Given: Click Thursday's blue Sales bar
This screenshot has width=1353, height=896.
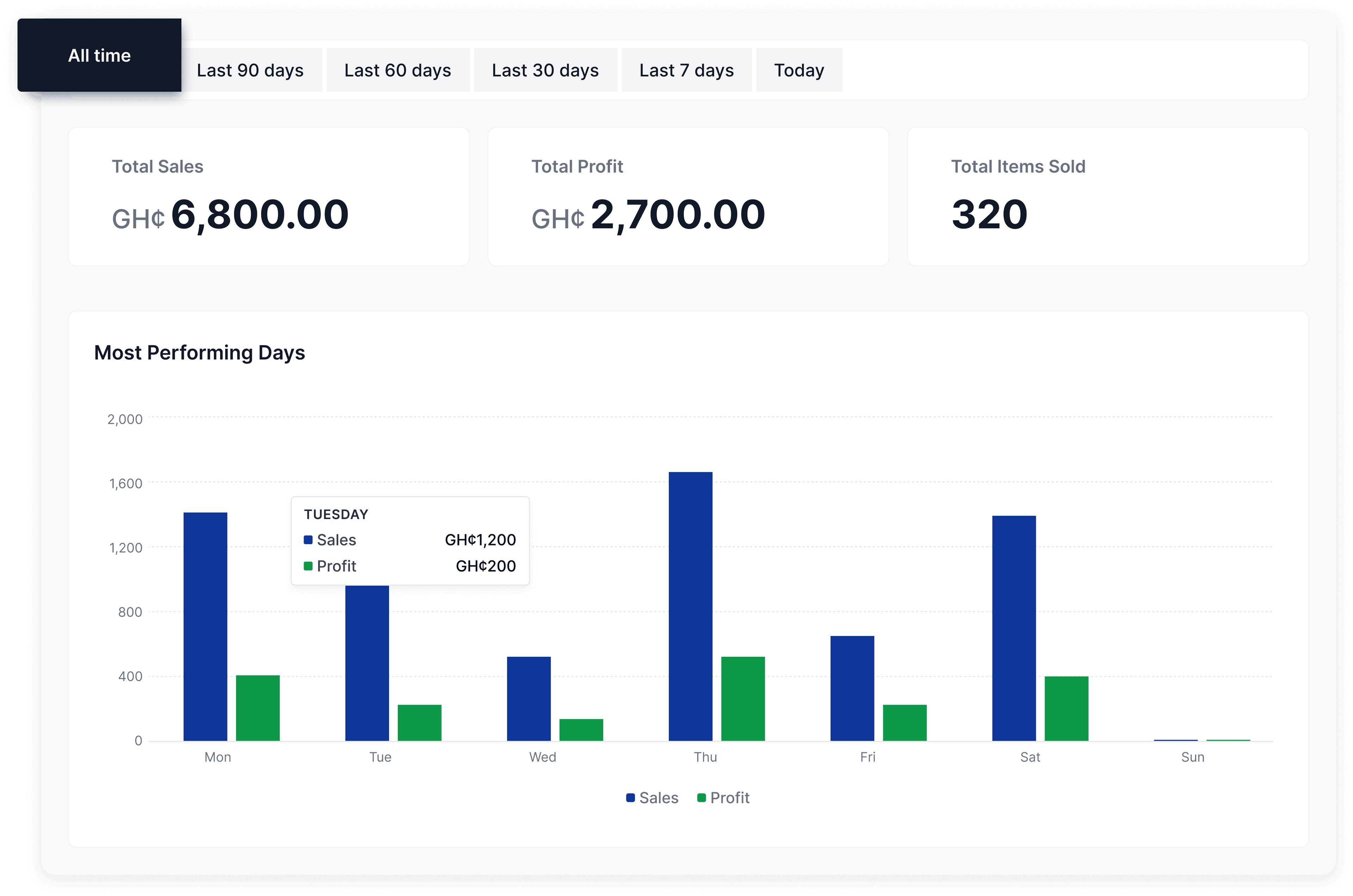Looking at the screenshot, I should tap(690, 606).
